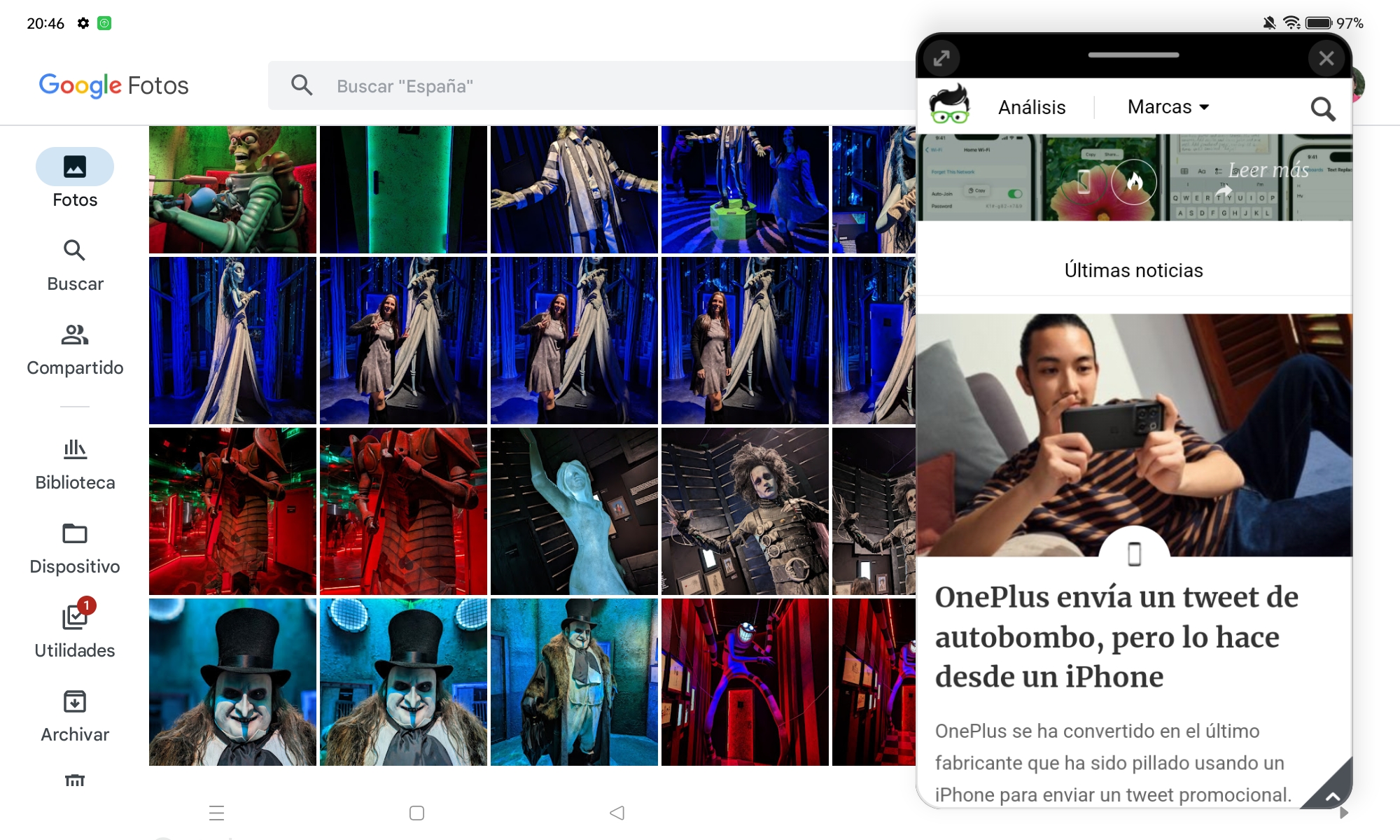Open Buscar in the left sidebar
The image size is (1400, 840).
[75, 265]
